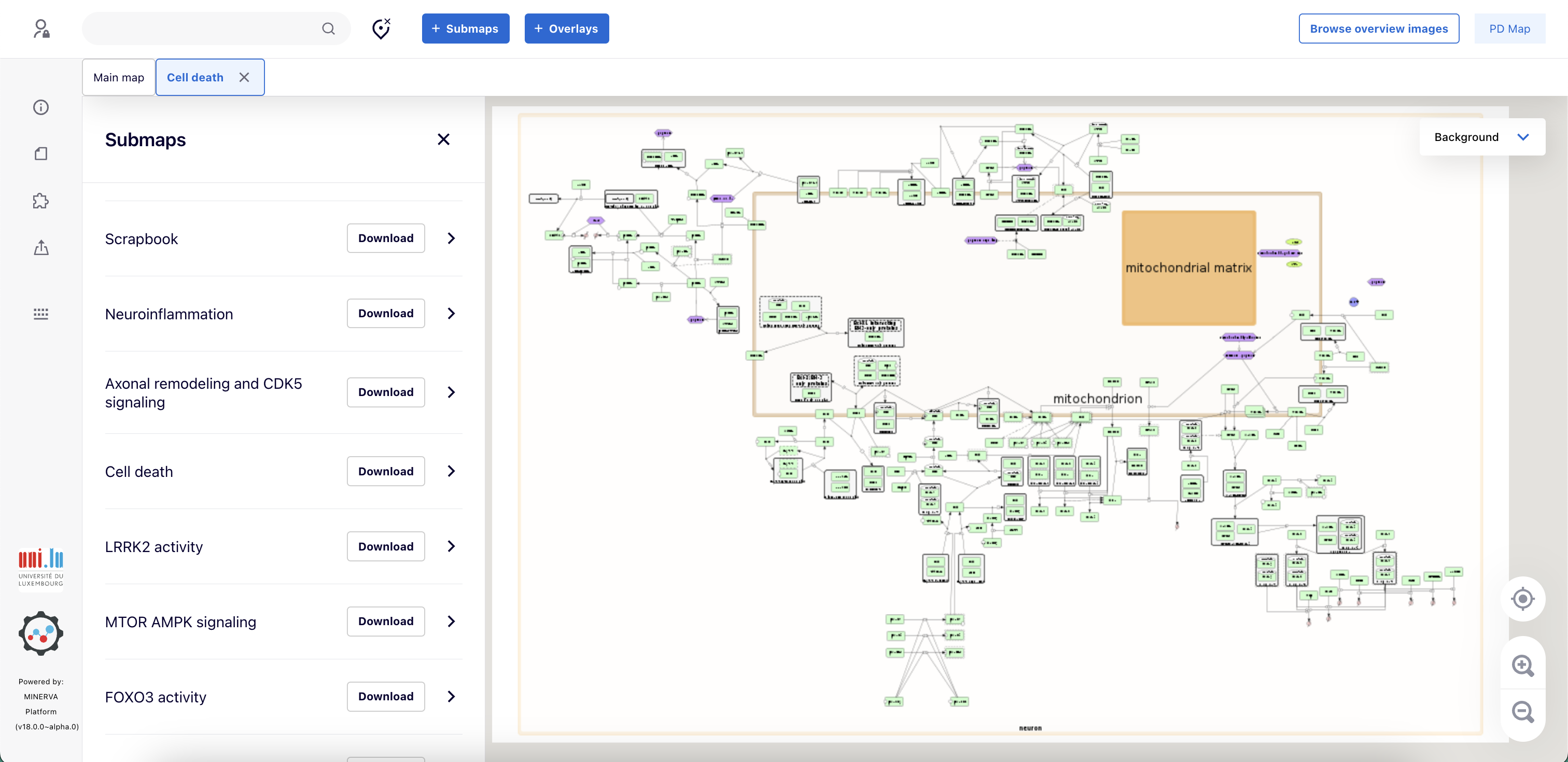Download the Neuroinflammation submap
1568x762 pixels.
coord(385,314)
